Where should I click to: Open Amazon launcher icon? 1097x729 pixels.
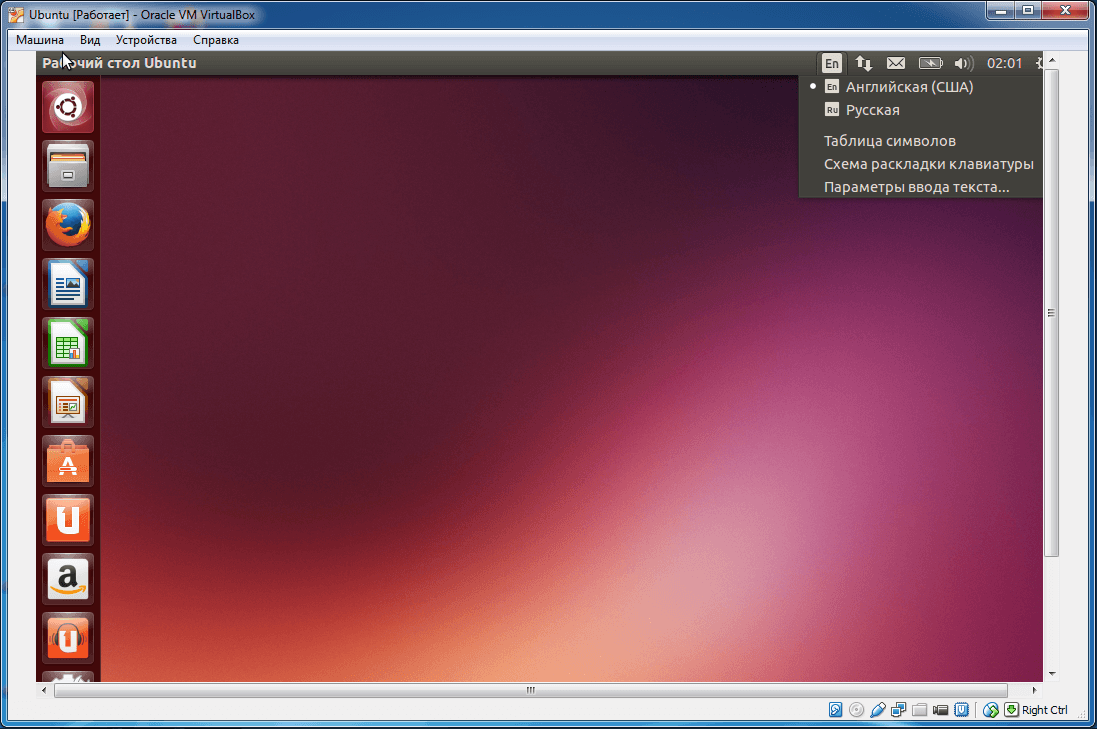click(x=68, y=579)
